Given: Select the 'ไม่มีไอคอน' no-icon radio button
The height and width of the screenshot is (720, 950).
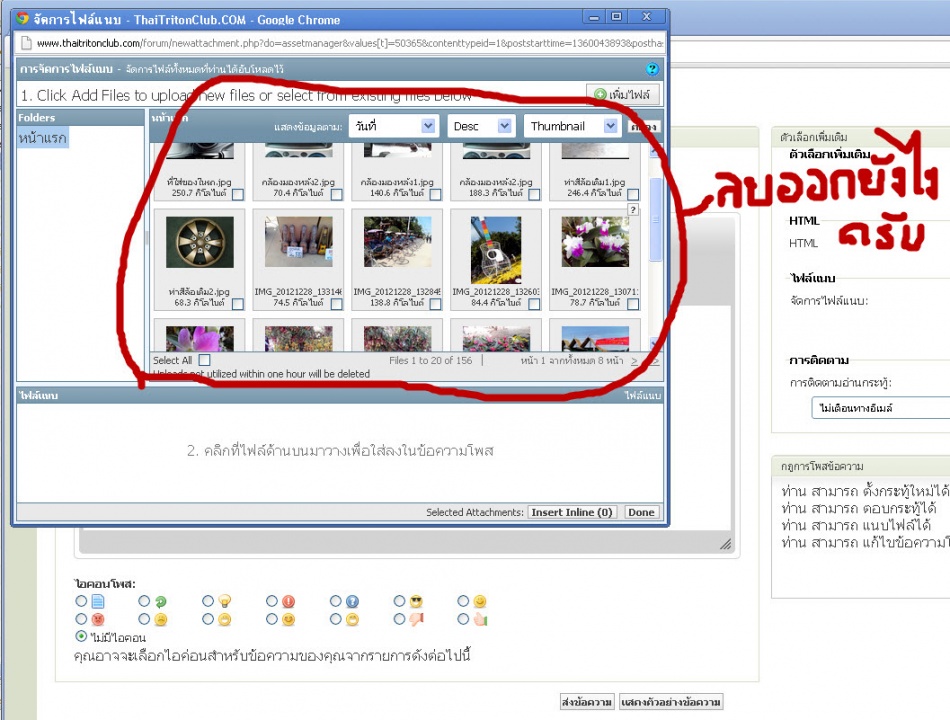Looking at the screenshot, I should [x=81, y=636].
